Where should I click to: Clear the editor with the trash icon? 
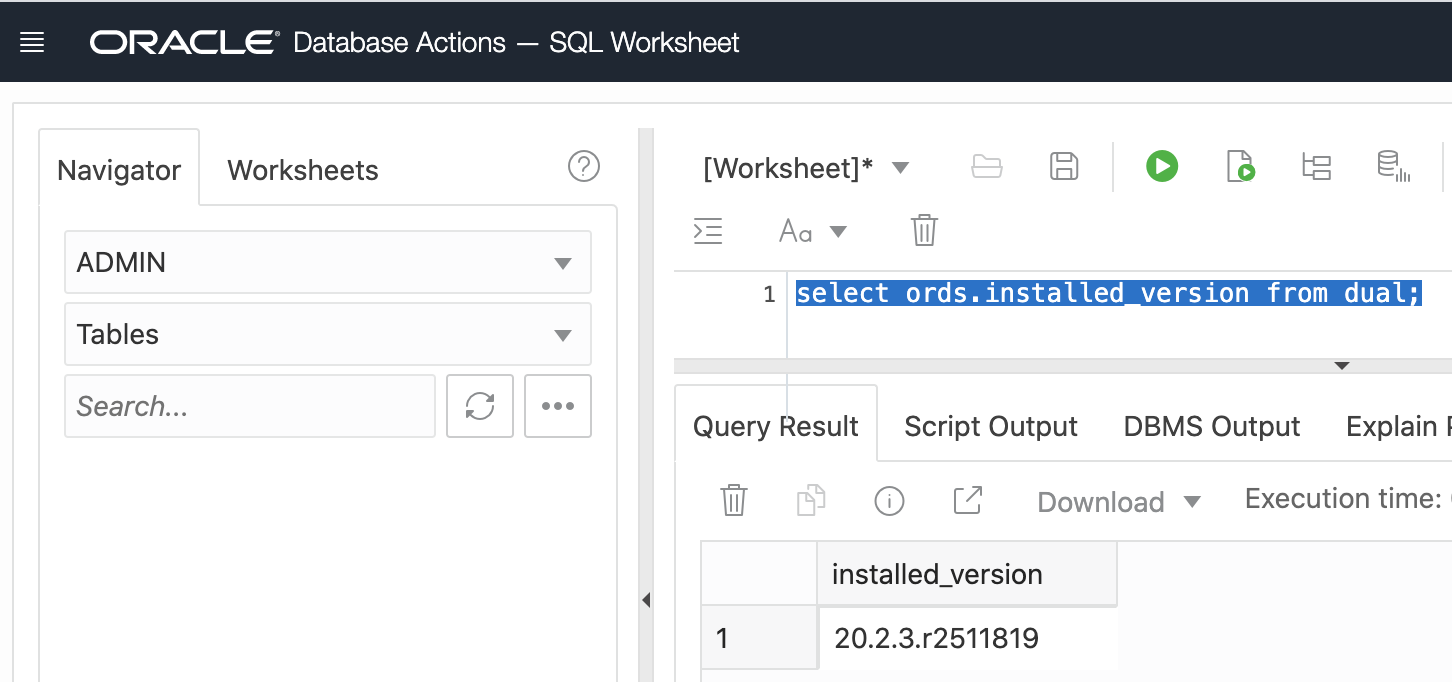tap(924, 231)
